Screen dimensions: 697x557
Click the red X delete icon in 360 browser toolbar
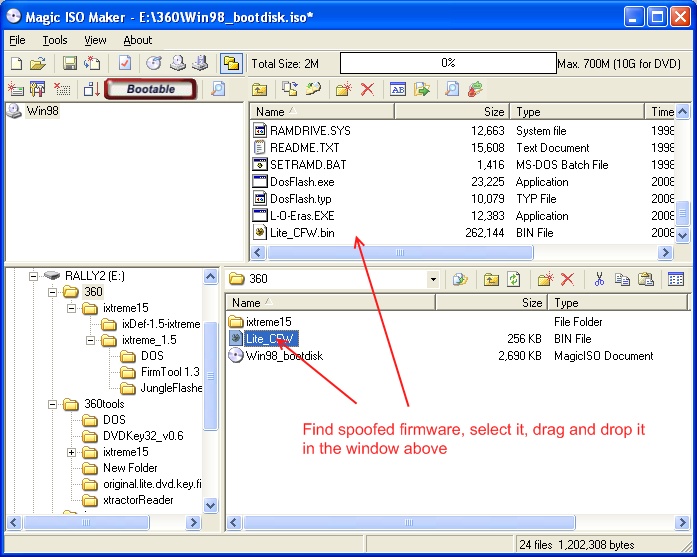[567, 280]
